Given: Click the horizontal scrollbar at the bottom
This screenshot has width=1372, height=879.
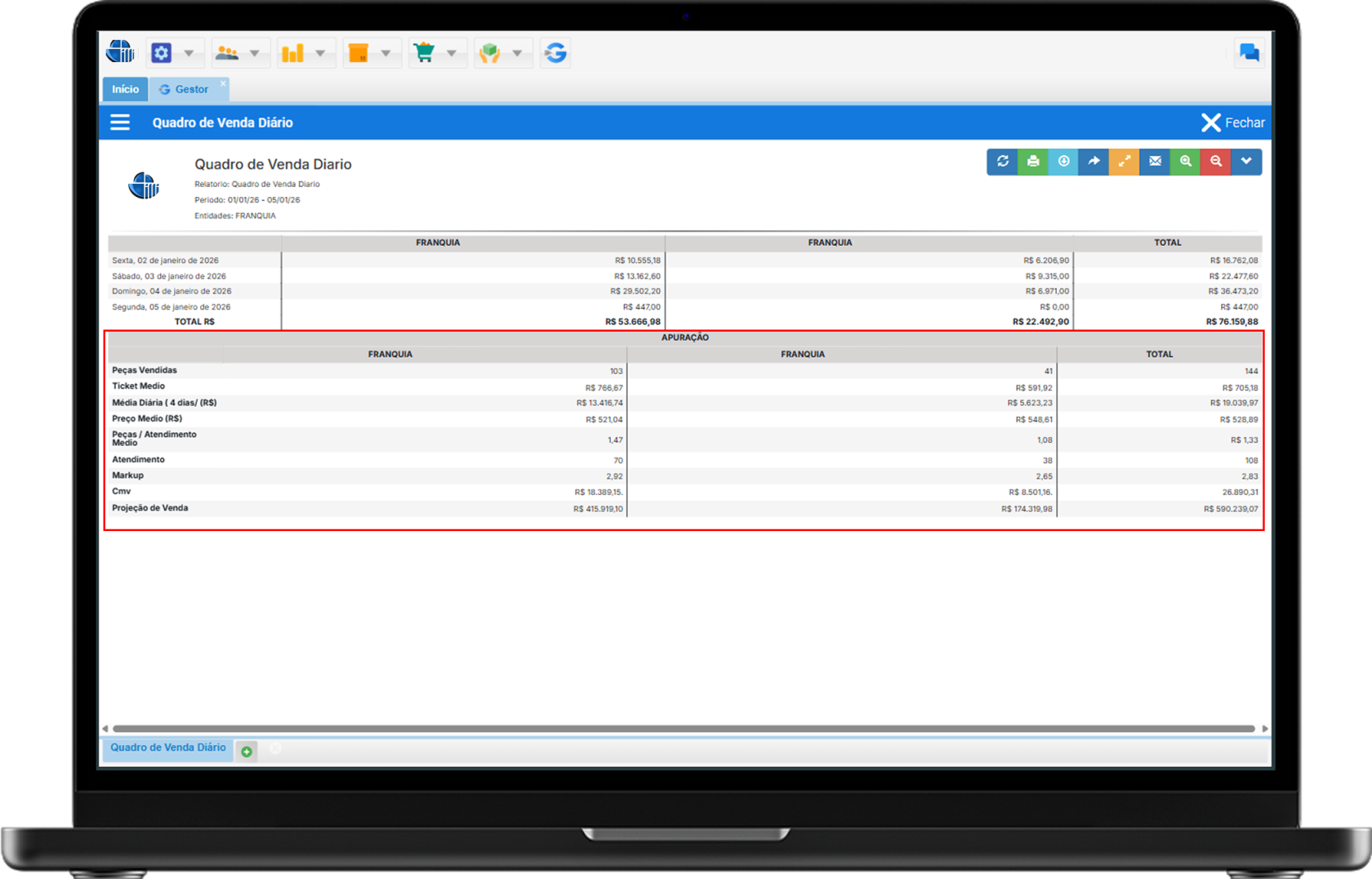Looking at the screenshot, I should pos(684,729).
